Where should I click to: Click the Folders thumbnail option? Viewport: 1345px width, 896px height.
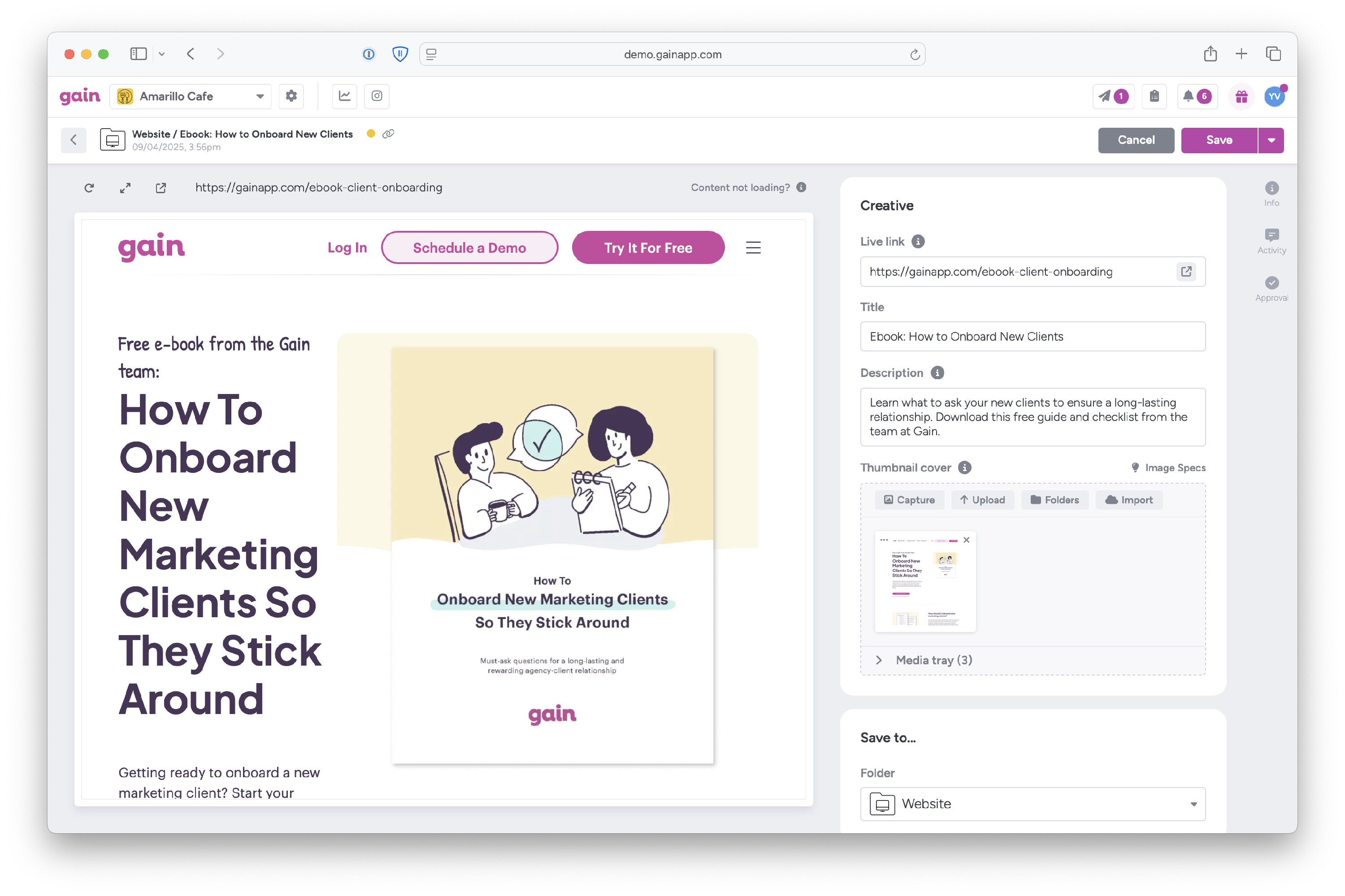tap(1054, 500)
